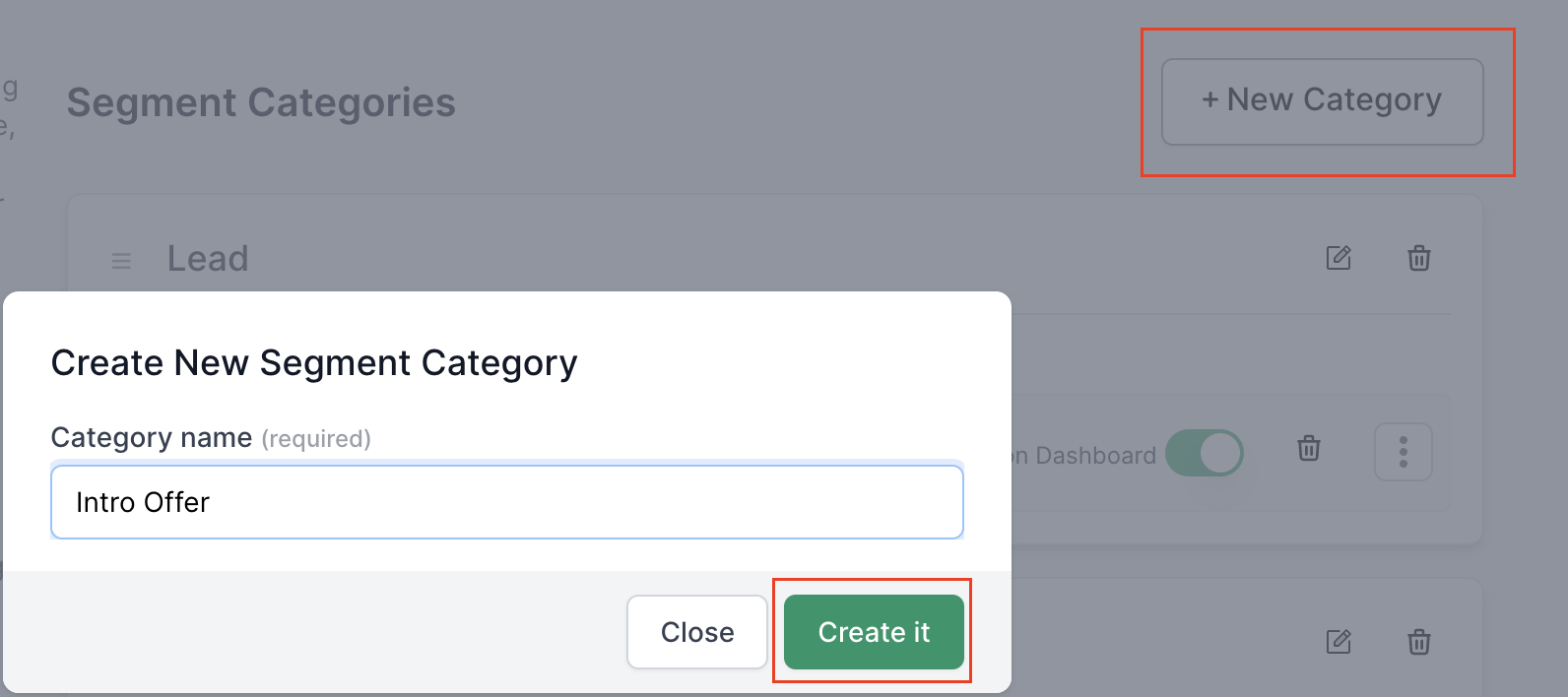
Task: Click the (required) hint text
Action: click(x=316, y=439)
